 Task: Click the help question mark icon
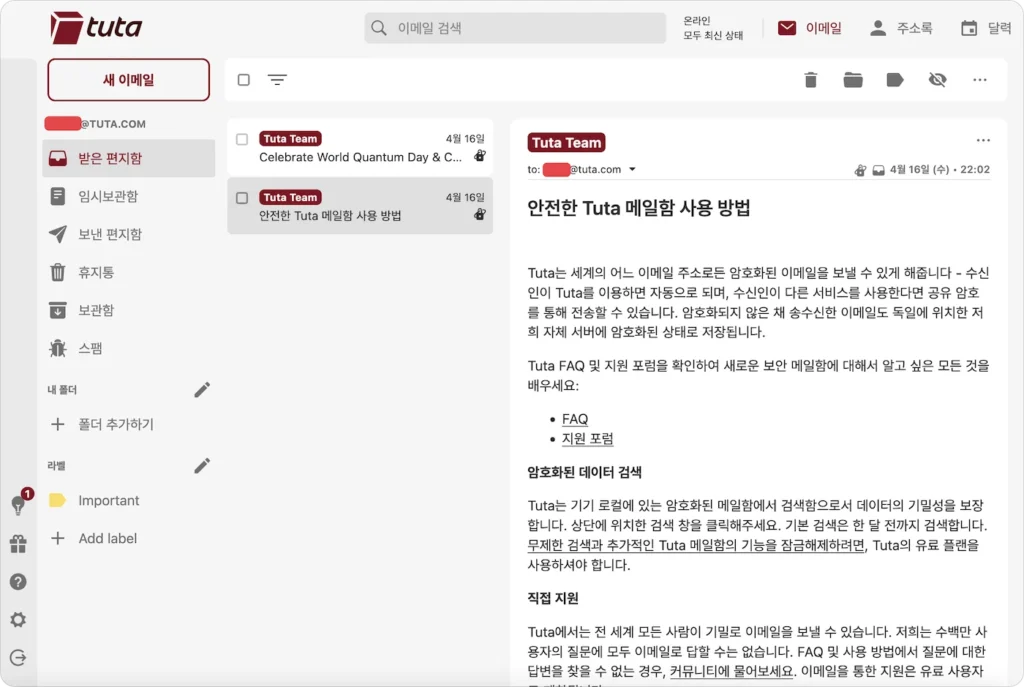[18, 582]
